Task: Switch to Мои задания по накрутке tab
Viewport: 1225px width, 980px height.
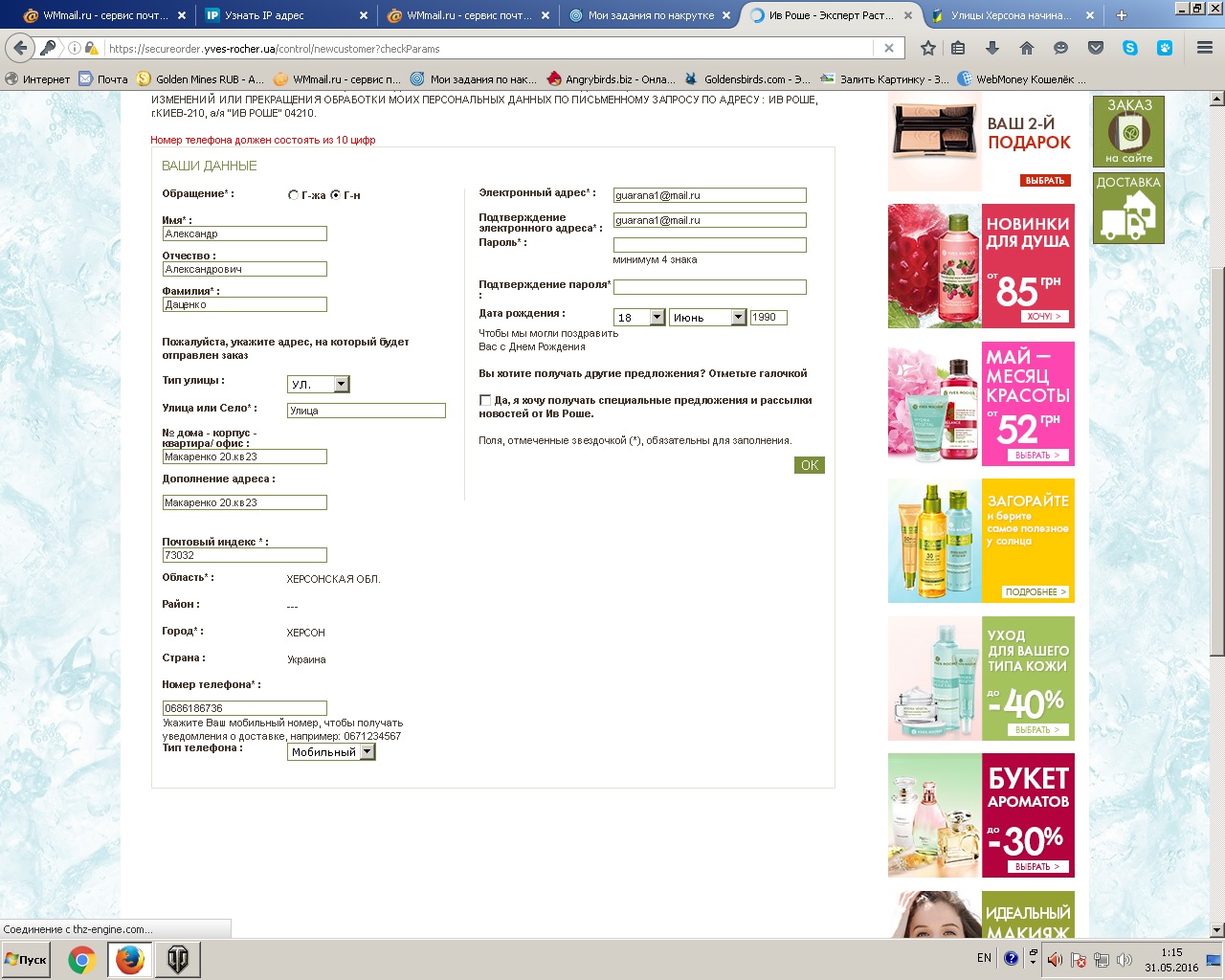Action: pyautogui.click(x=649, y=15)
